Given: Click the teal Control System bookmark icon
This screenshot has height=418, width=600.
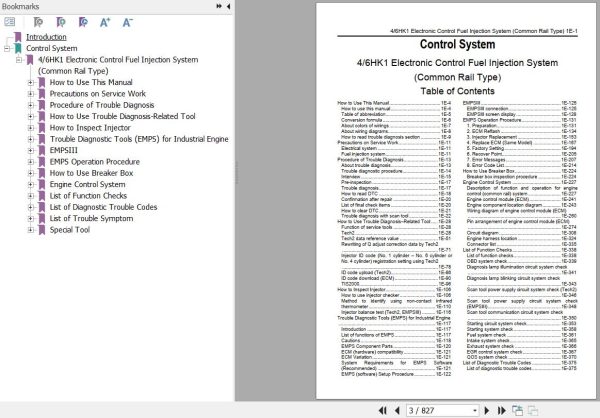Looking at the screenshot, I should 18,48.
